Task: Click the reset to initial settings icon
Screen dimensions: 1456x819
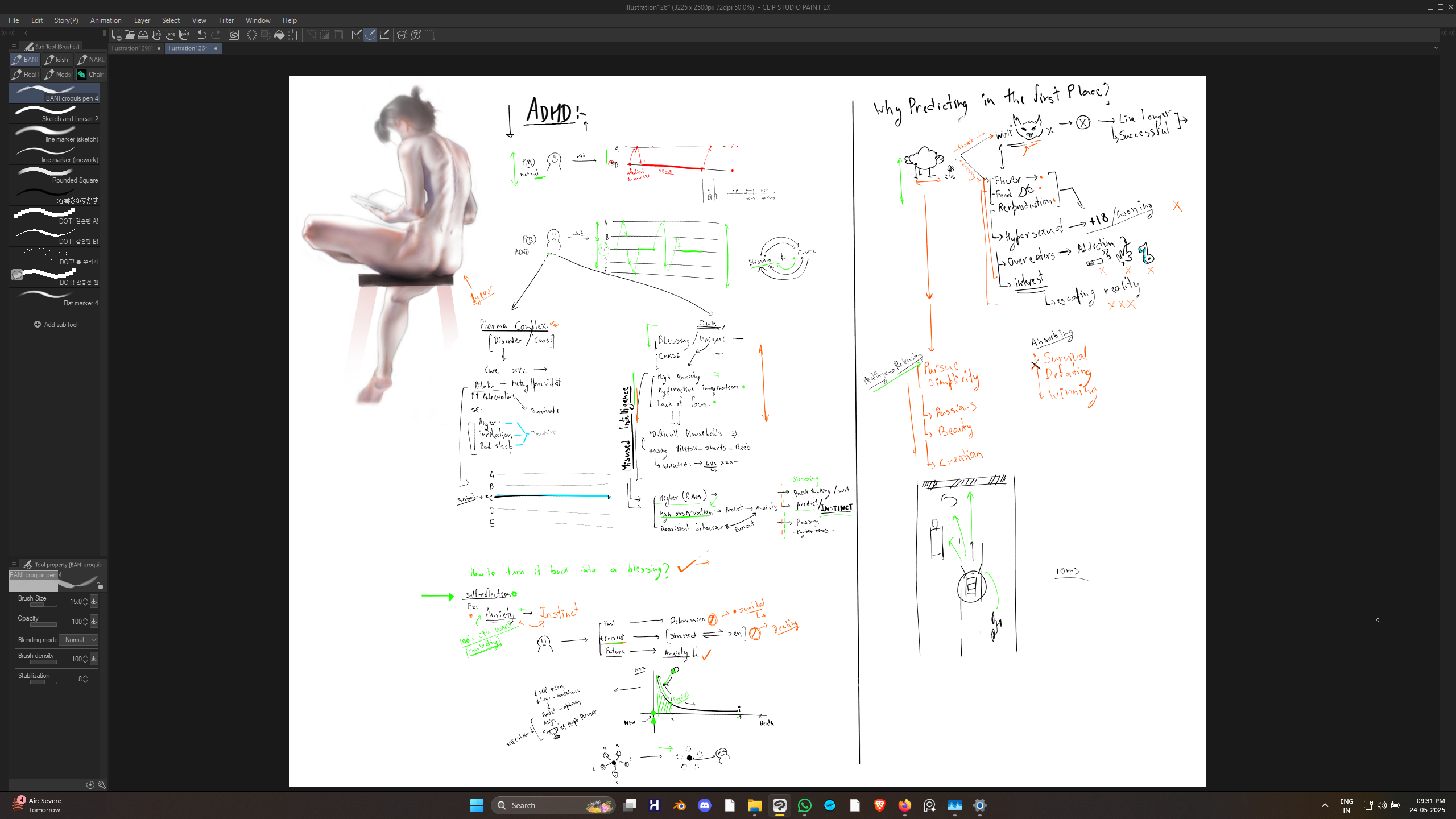Action: pos(90,785)
